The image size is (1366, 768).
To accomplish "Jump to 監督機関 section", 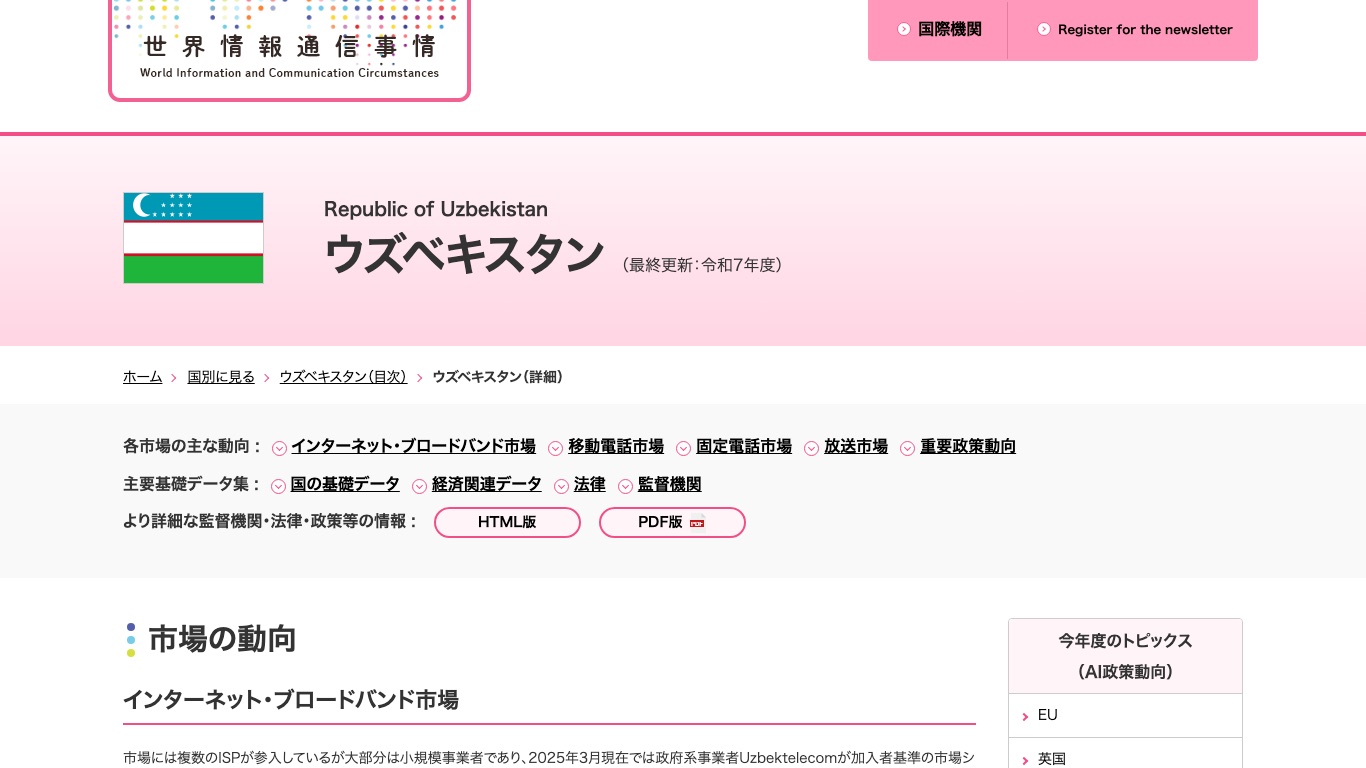I will point(670,485).
